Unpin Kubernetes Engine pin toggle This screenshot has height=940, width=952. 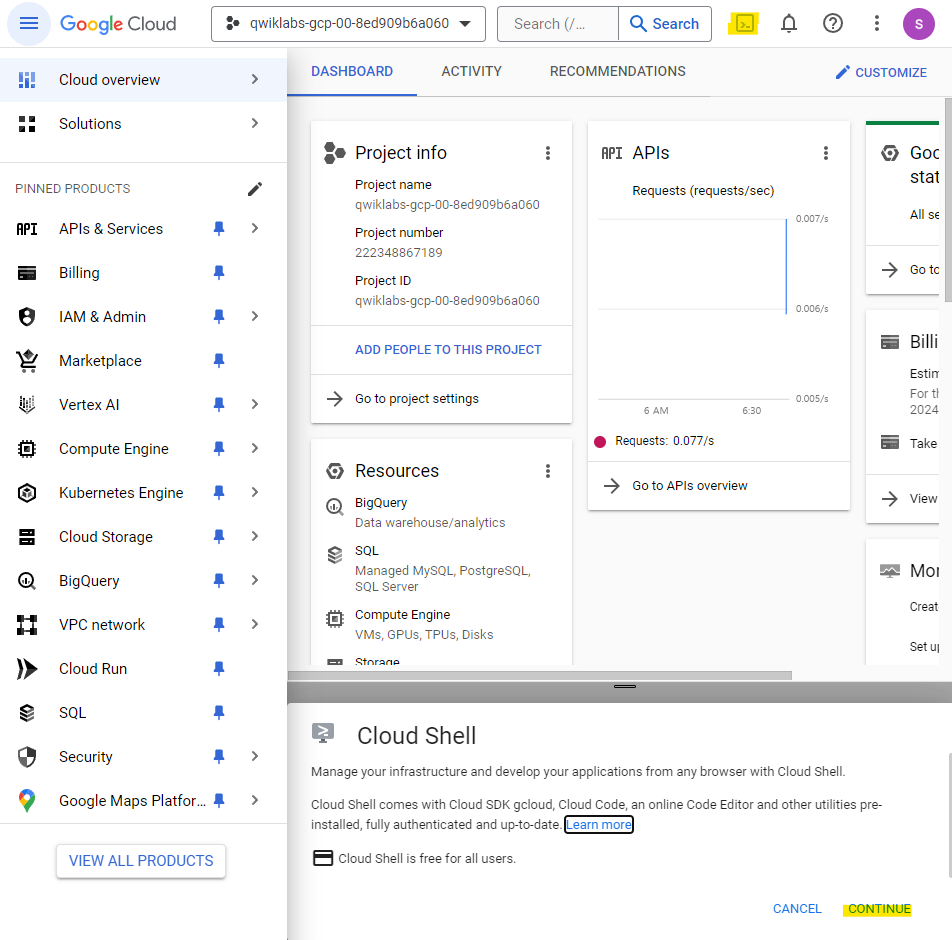tap(219, 492)
